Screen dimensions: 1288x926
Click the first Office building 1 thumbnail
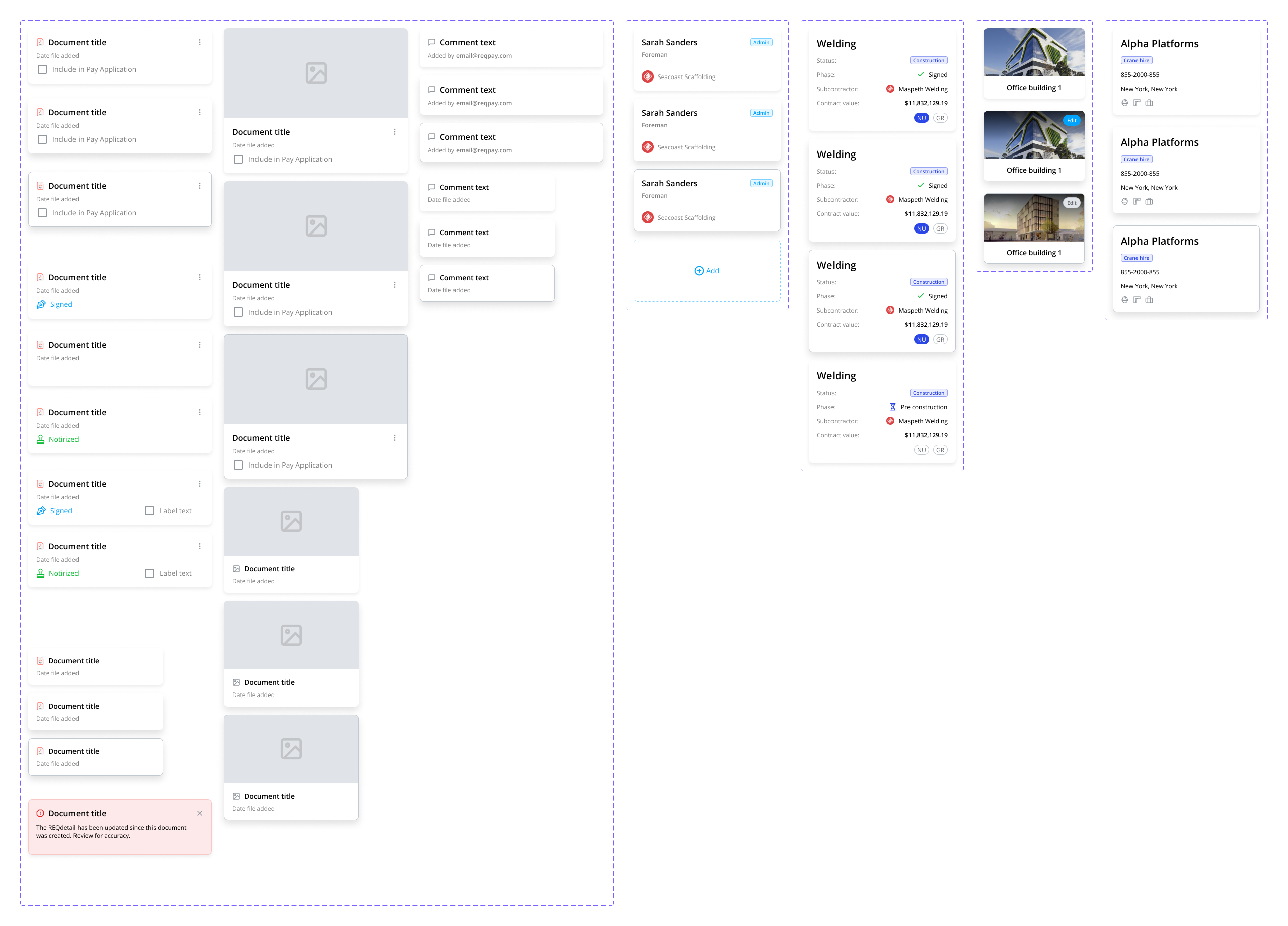pyautogui.click(x=1034, y=53)
